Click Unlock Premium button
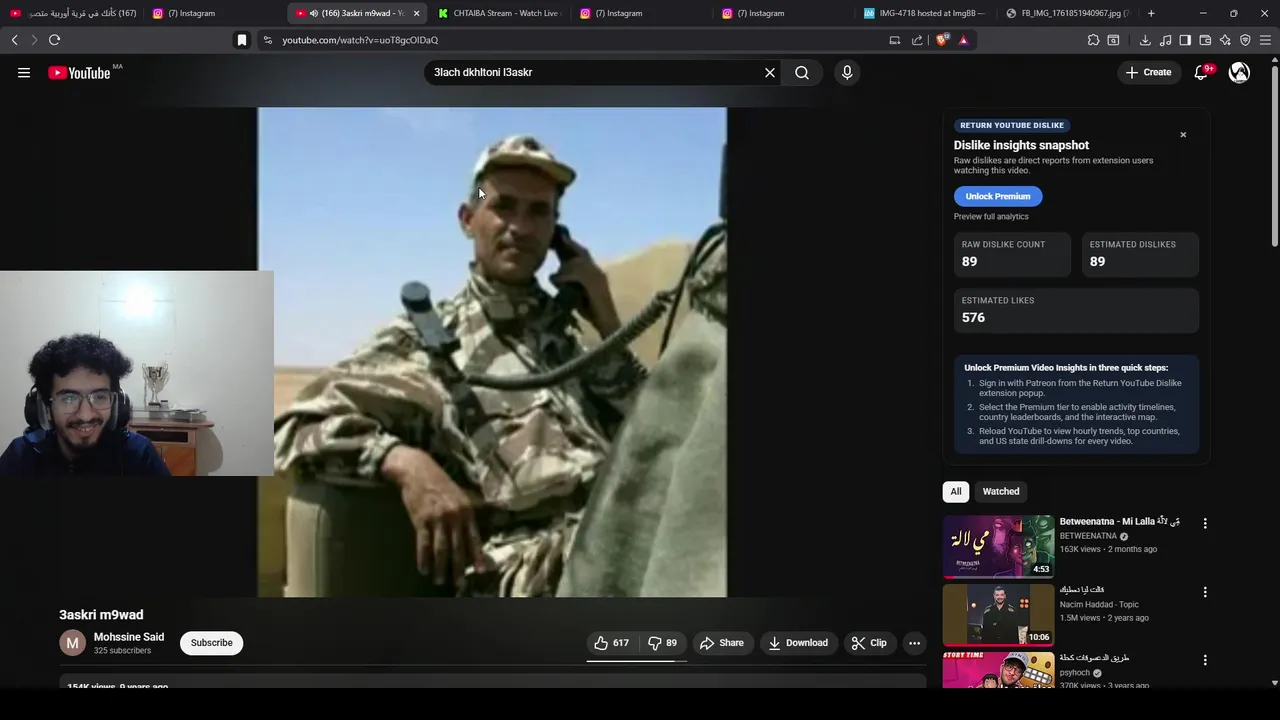This screenshot has height=720, width=1280. (x=998, y=196)
